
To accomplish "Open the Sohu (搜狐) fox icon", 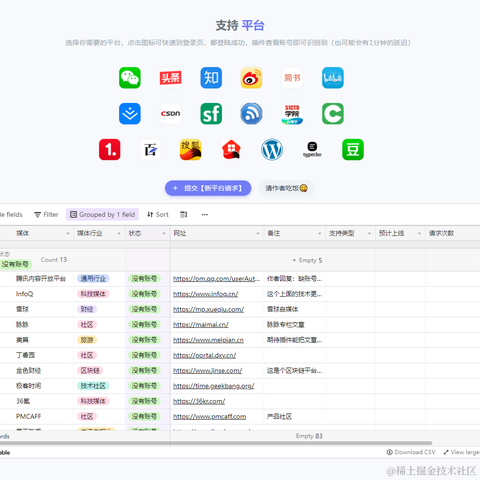I will 191,149.
